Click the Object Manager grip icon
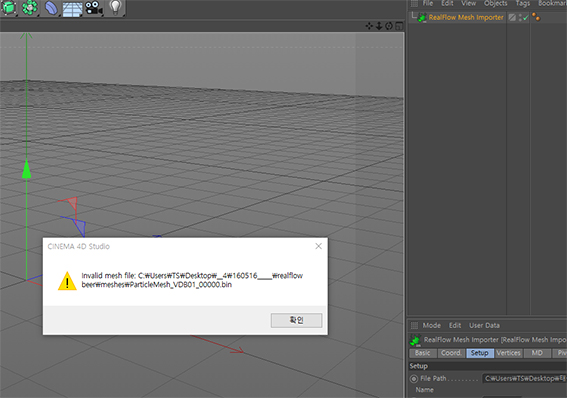This screenshot has height=398, width=567. coord(414,3)
